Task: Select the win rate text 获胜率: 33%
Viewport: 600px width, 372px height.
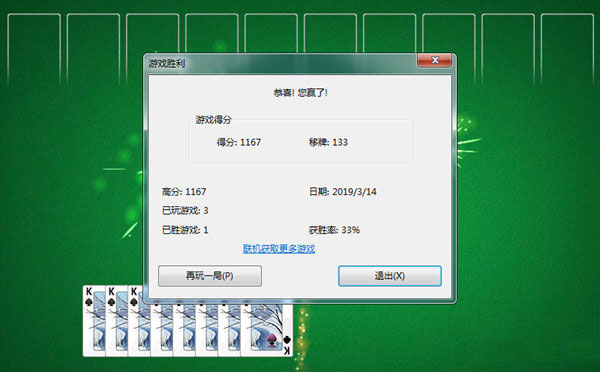Action: [334, 230]
